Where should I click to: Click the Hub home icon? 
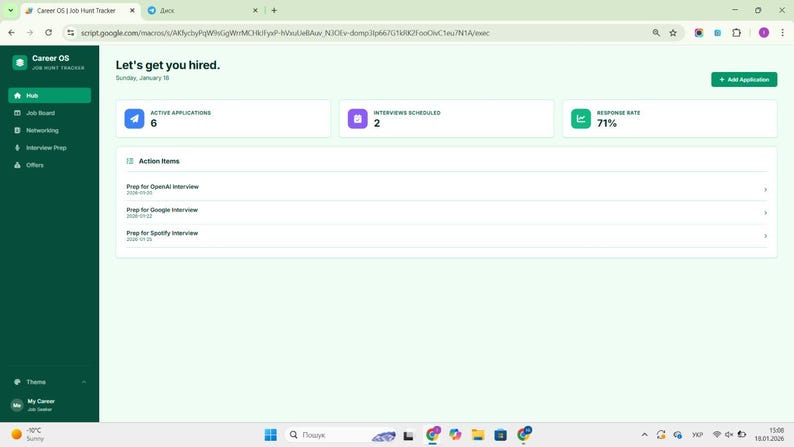(x=17, y=95)
